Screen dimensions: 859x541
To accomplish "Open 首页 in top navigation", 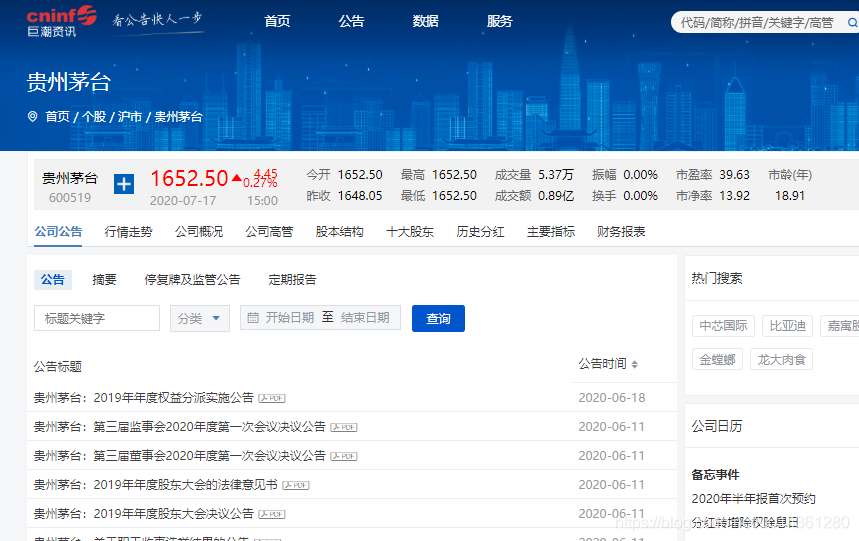I will [277, 21].
